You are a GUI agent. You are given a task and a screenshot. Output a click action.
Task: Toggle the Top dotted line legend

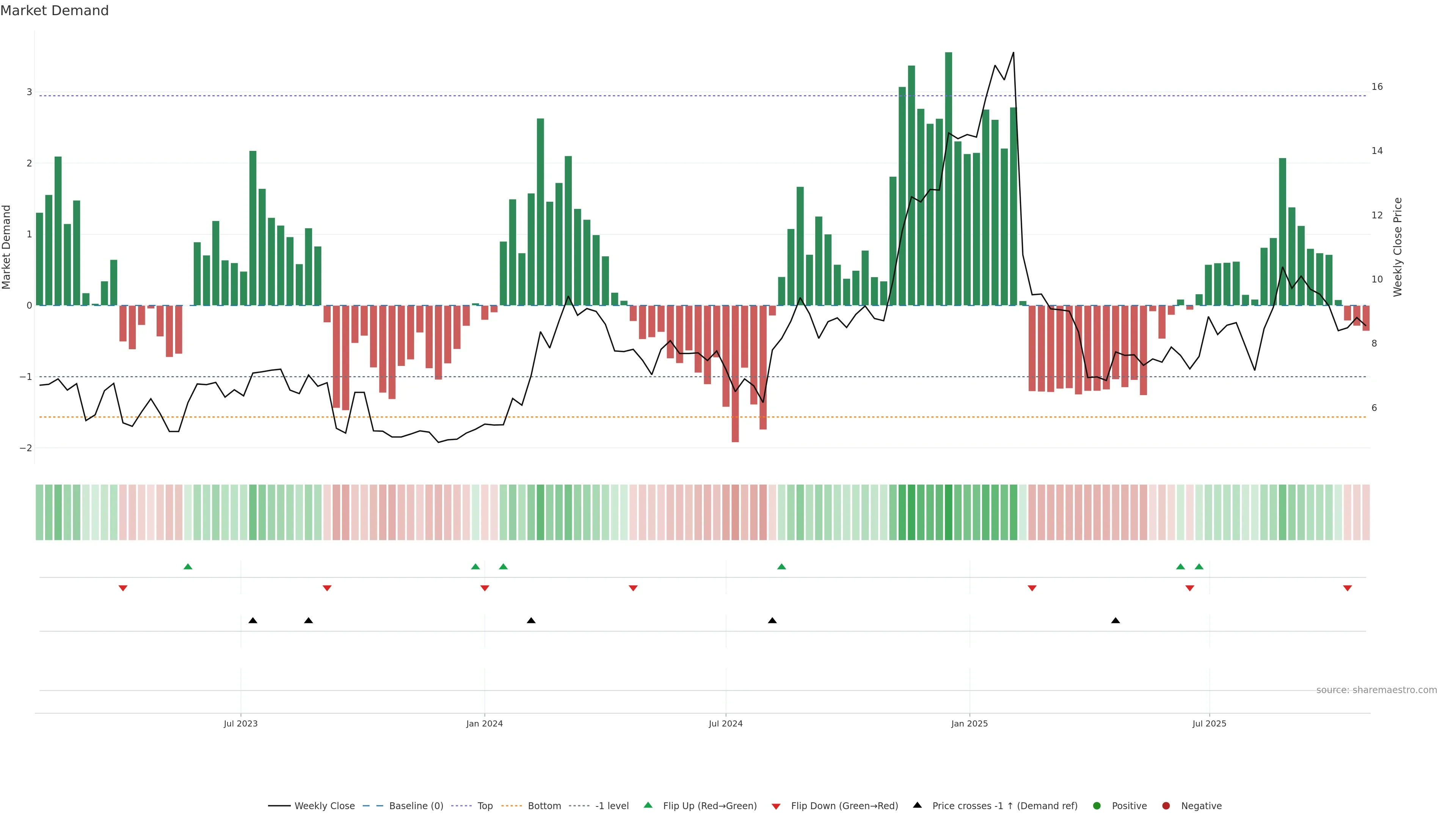pyautogui.click(x=485, y=806)
